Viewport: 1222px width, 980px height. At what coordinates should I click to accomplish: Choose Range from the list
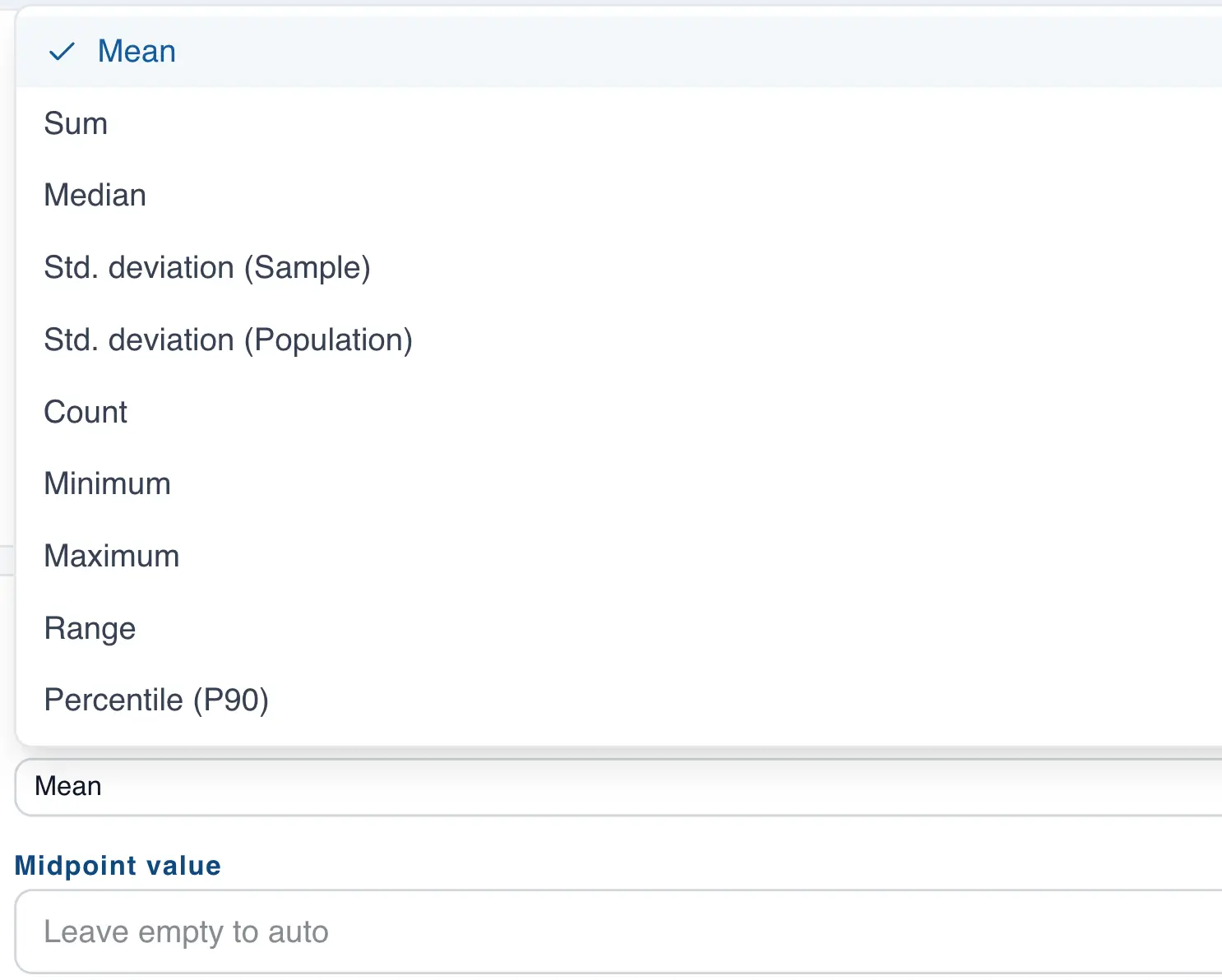90,627
